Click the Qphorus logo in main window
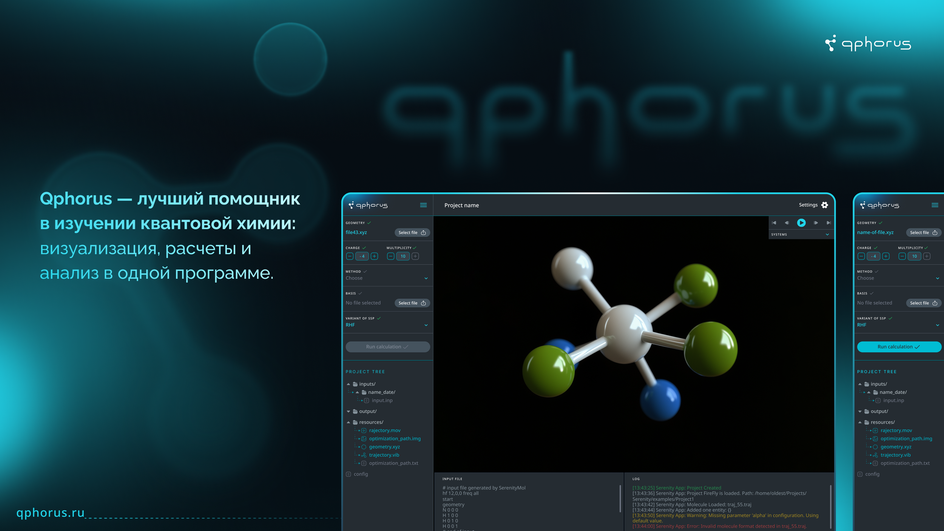944x531 pixels. pos(368,205)
